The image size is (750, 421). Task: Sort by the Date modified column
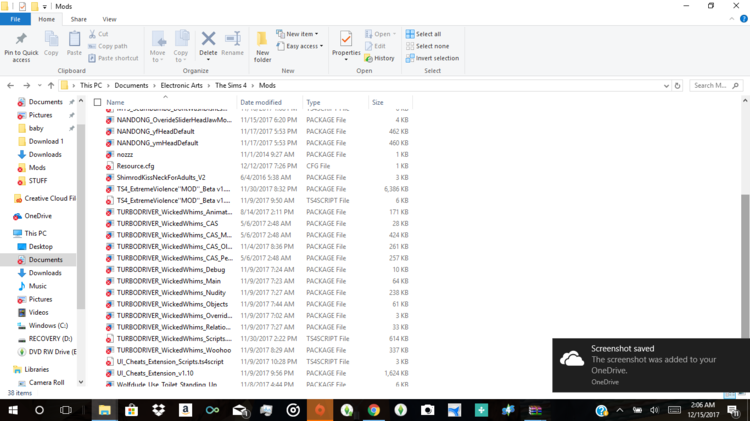(x=261, y=102)
